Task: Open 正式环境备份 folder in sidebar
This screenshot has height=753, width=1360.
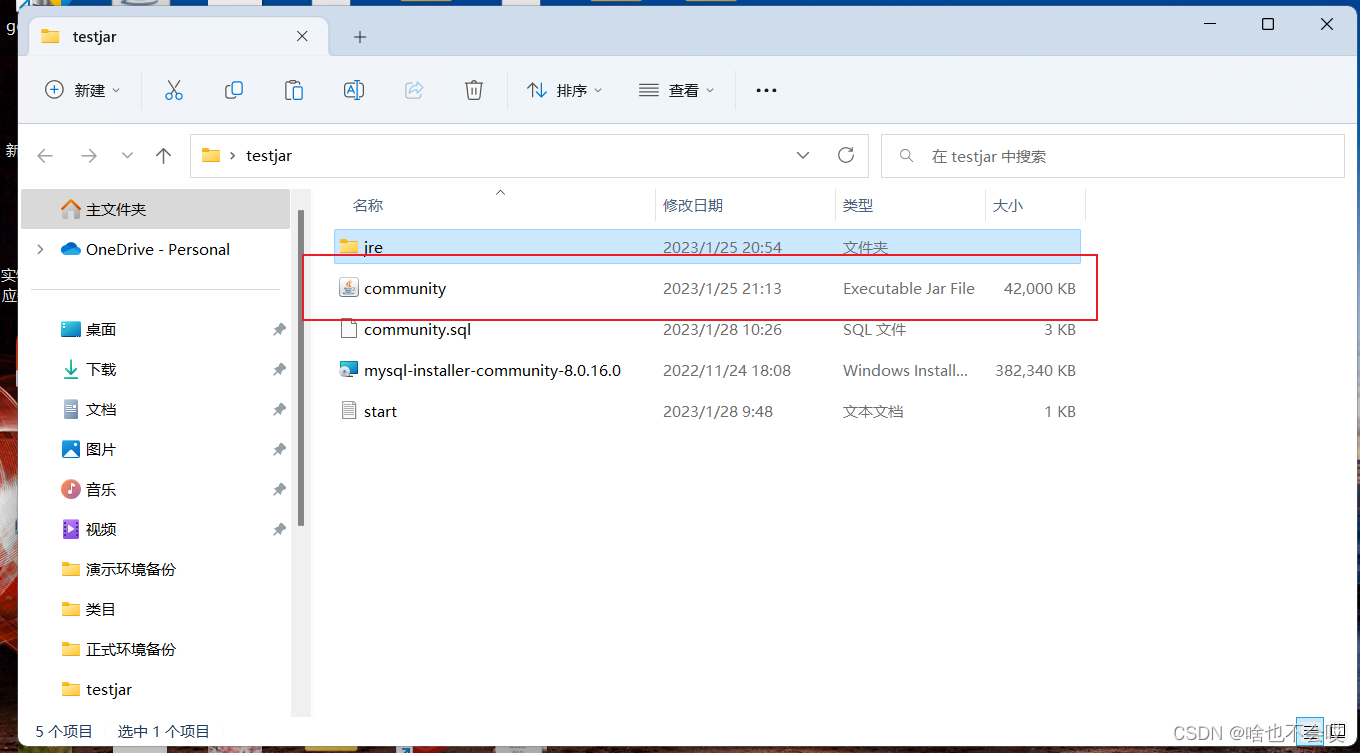Action: pyautogui.click(x=119, y=649)
